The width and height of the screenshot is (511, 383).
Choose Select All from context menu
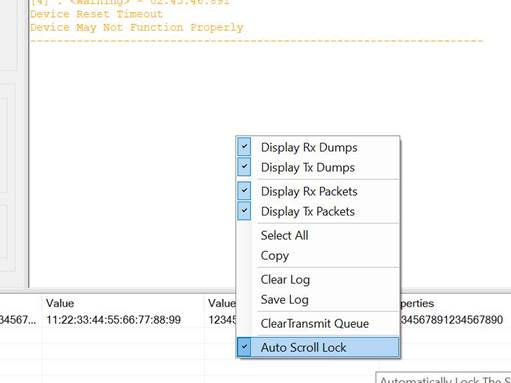pos(318,235)
